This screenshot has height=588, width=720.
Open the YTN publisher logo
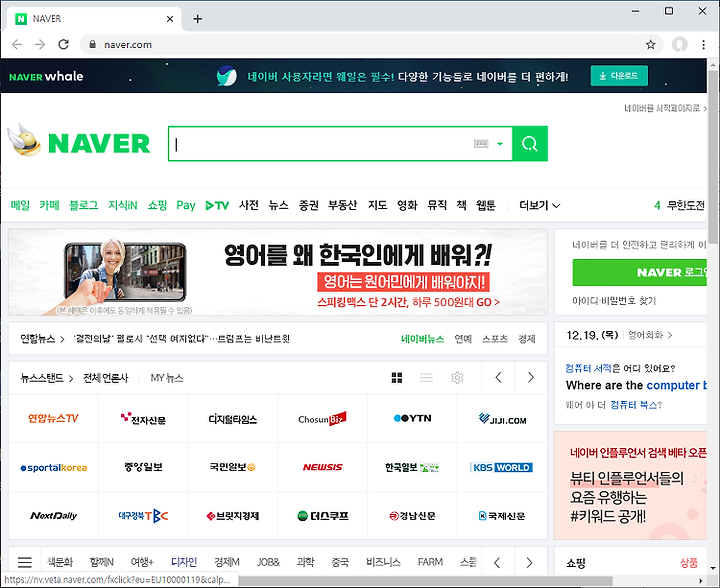point(412,418)
